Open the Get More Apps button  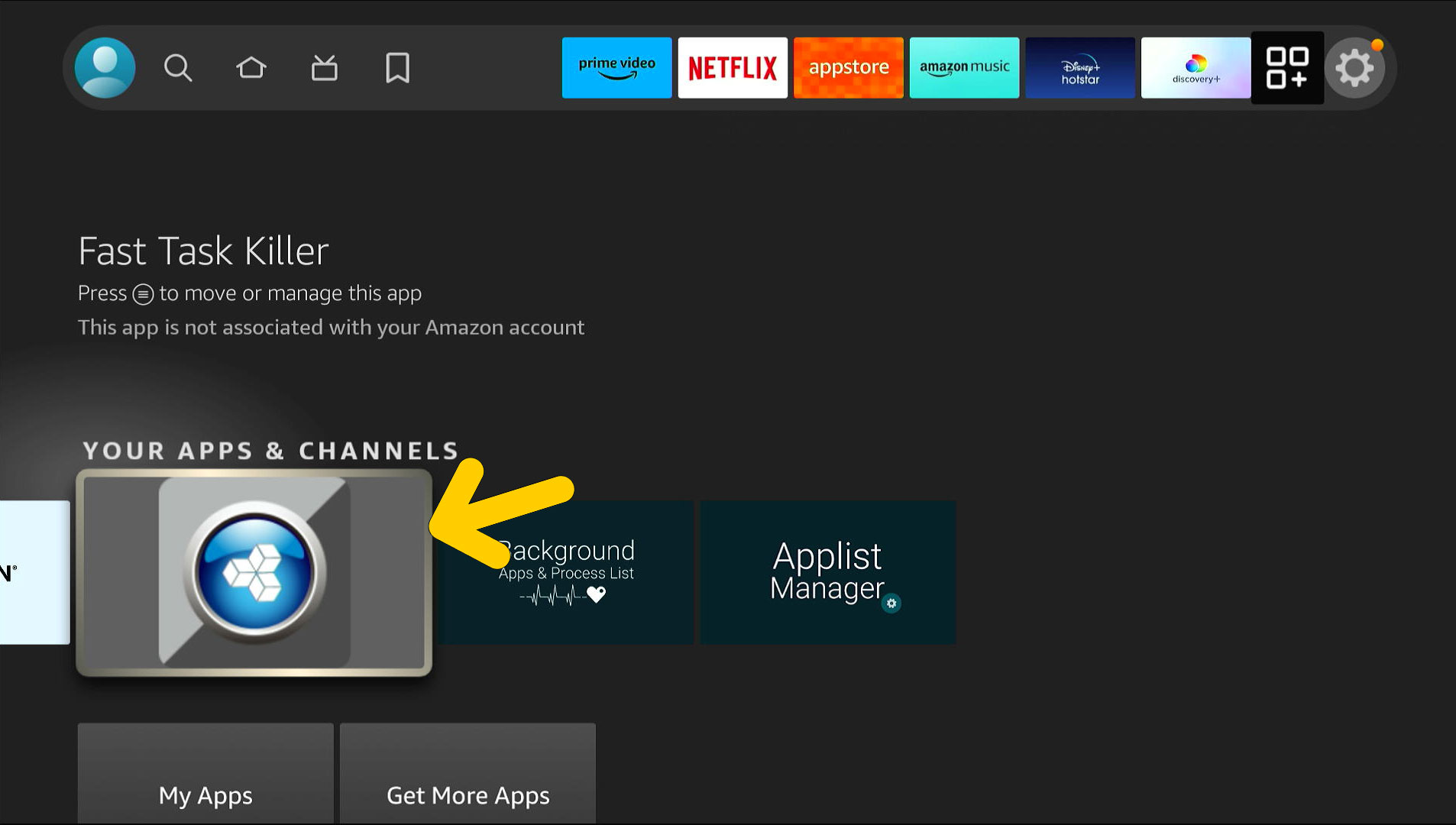coord(468,773)
